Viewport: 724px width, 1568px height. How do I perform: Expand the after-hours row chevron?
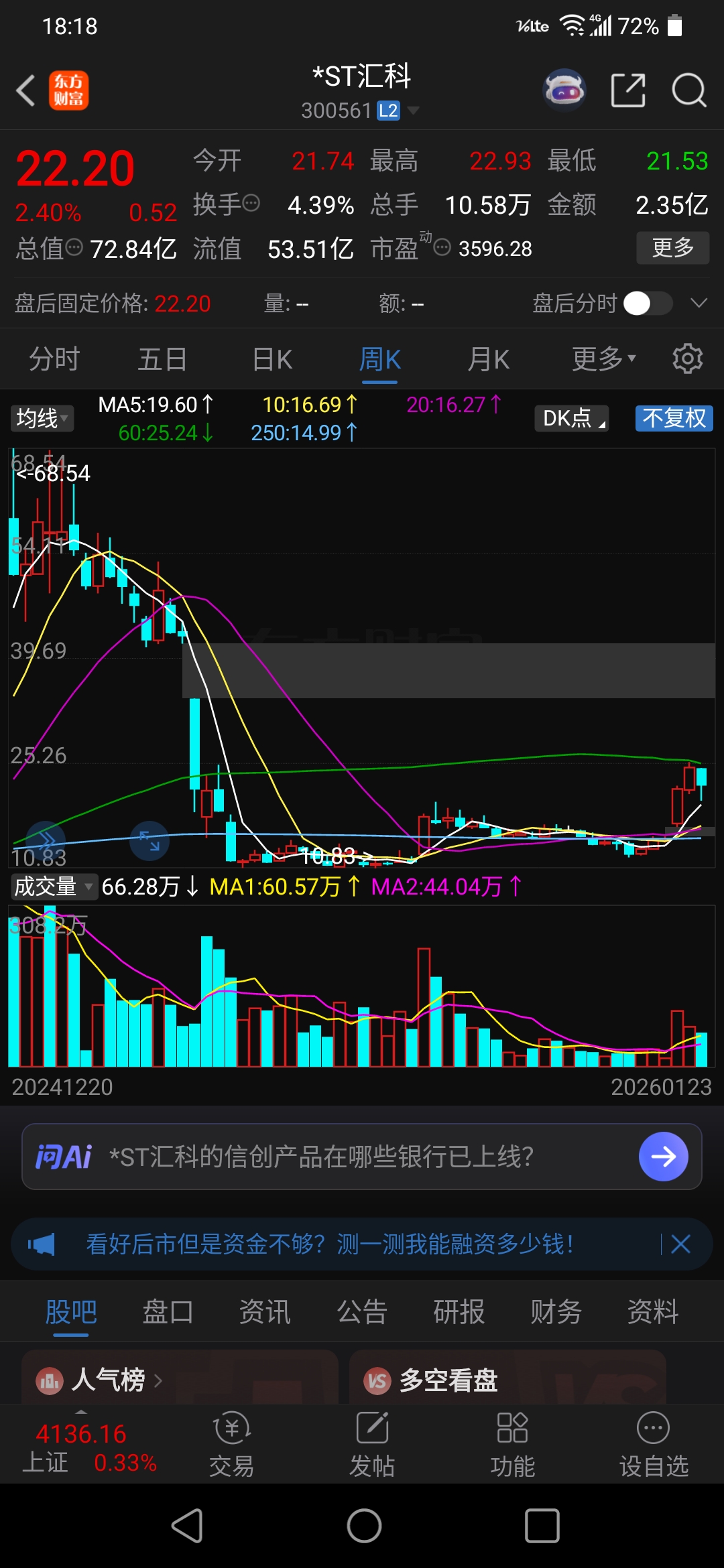pyautogui.click(x=699, y=303)
